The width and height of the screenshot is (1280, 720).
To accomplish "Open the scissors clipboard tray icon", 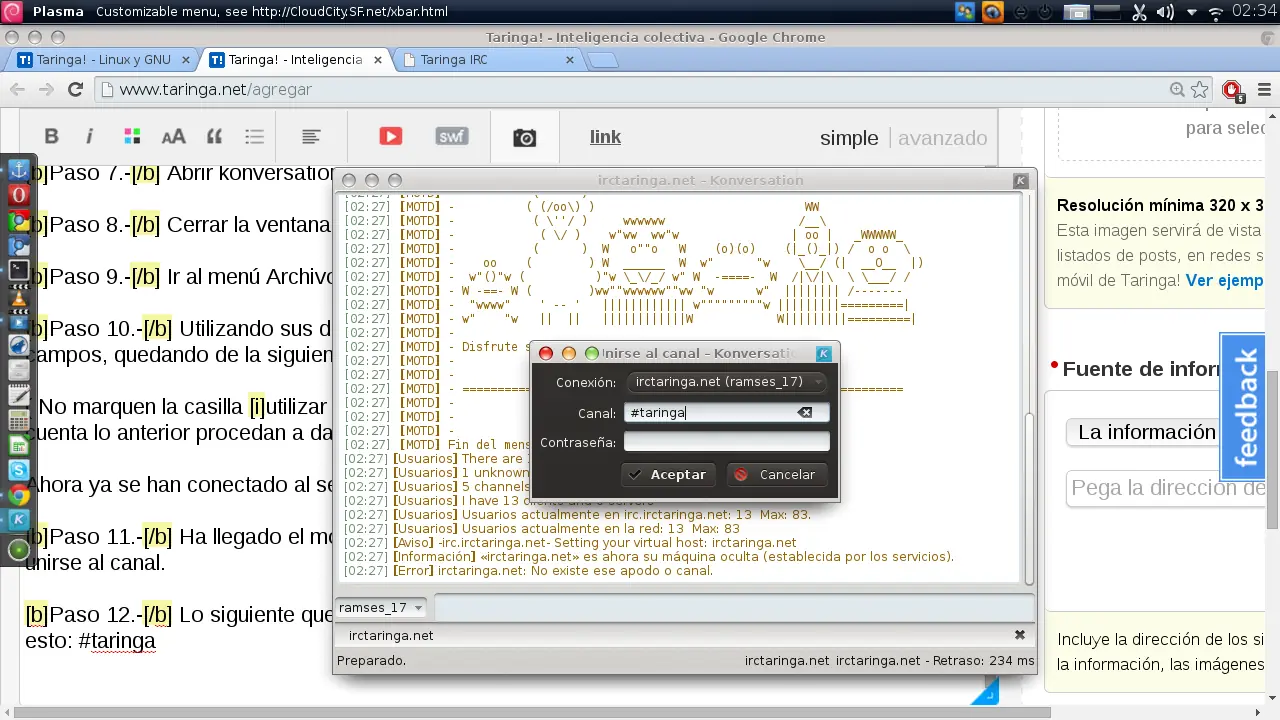I will pos(1139,12).
